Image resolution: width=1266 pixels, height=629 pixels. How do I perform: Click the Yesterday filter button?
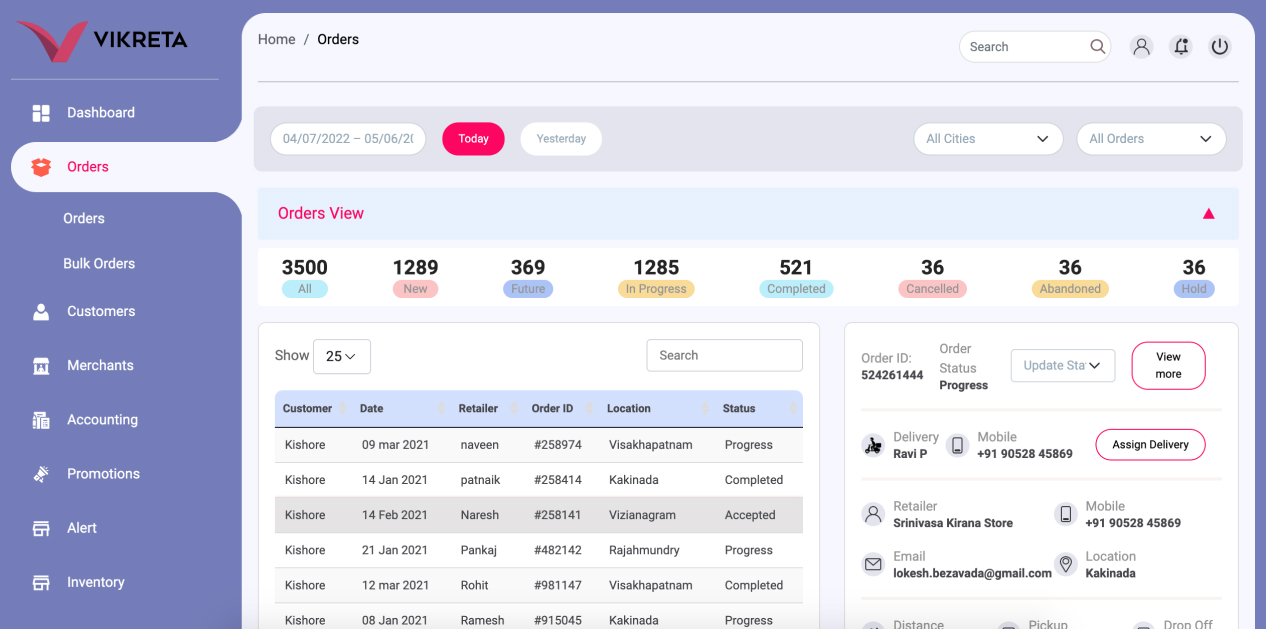coord(561,139)
